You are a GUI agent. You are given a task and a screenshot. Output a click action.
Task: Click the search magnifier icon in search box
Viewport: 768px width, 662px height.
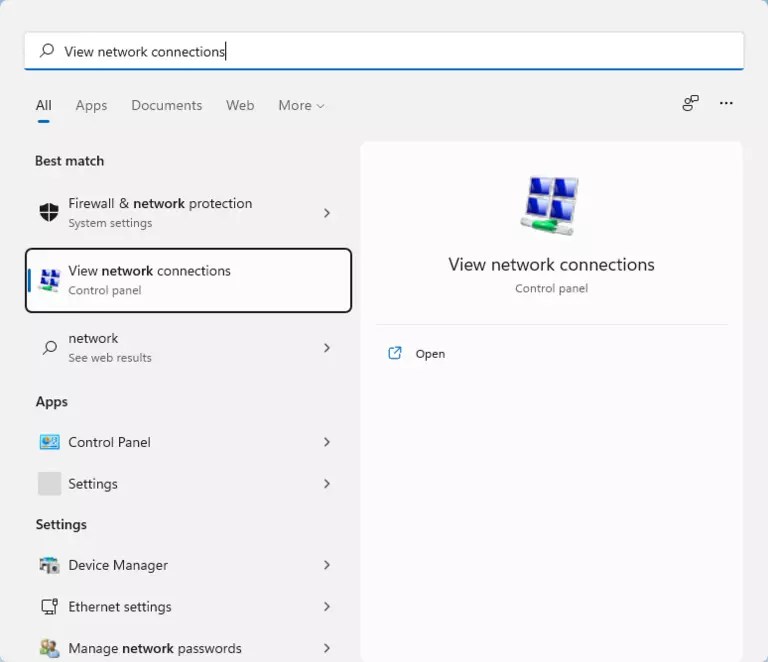[47, 50]
